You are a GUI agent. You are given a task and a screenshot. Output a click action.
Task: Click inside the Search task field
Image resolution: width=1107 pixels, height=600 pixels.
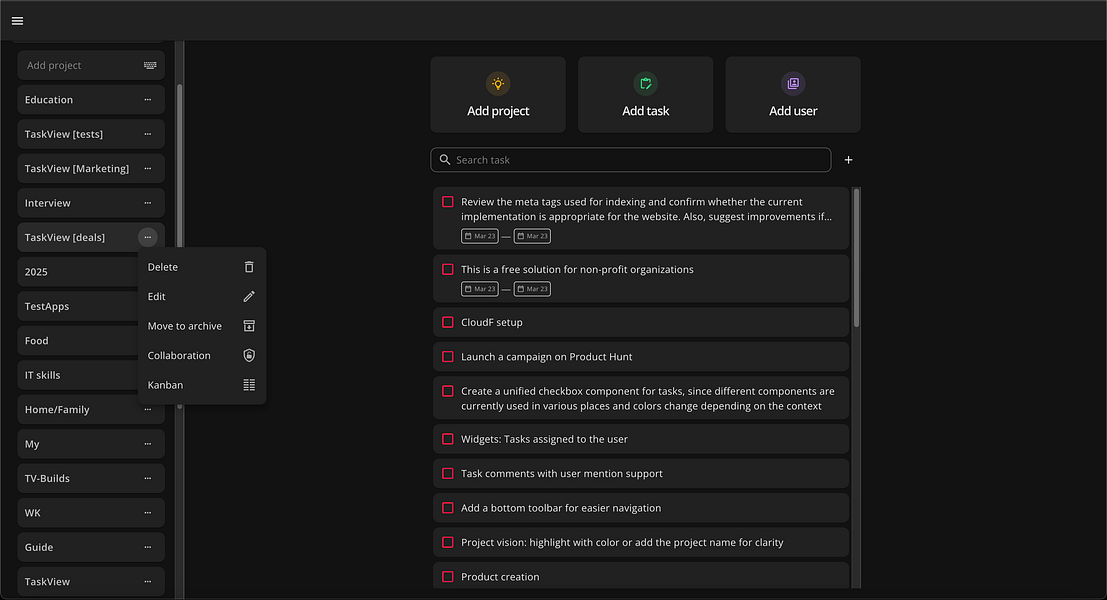pos(631,159)
